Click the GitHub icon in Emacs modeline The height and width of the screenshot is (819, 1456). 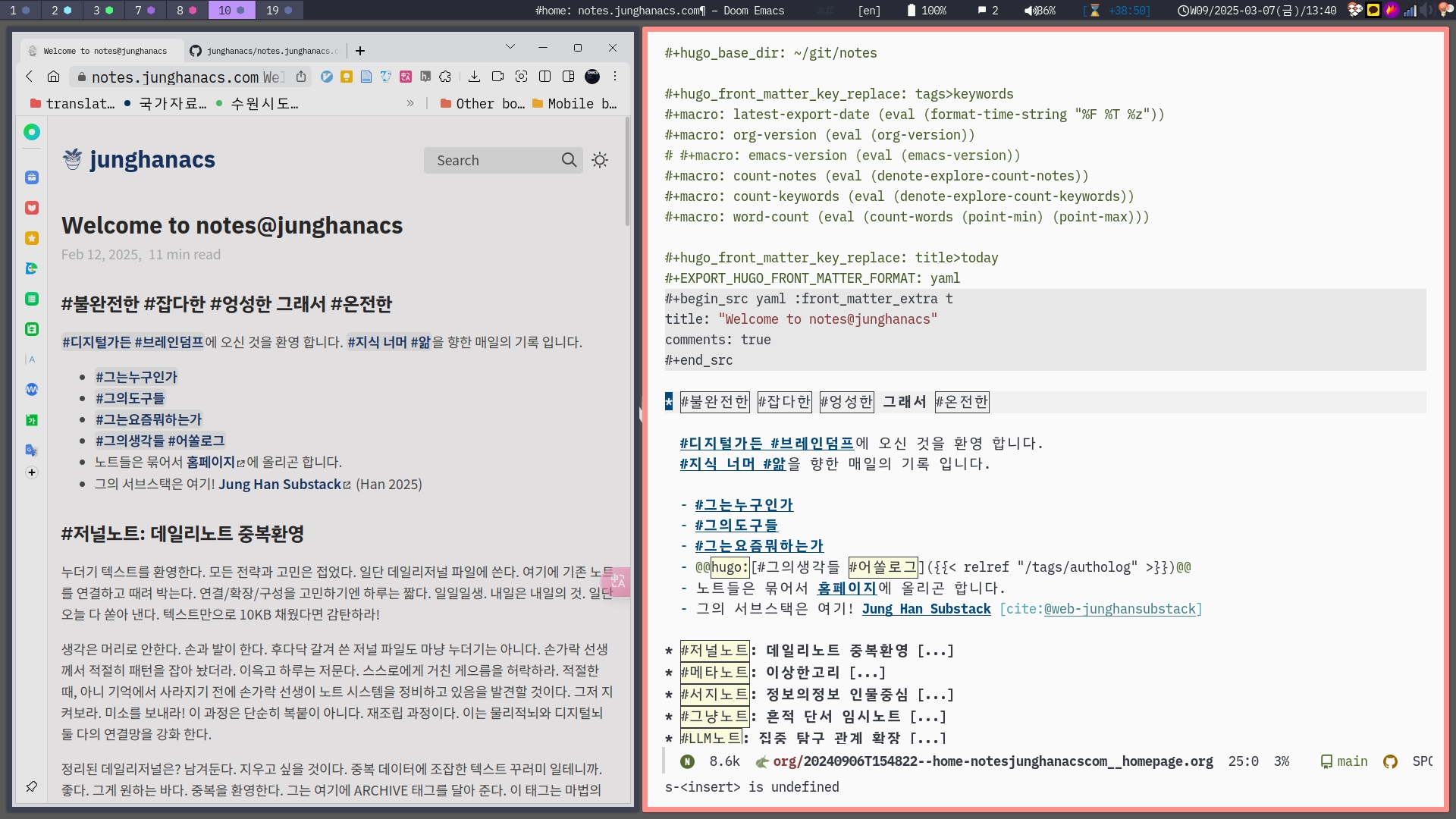(x=1390, y=761)
